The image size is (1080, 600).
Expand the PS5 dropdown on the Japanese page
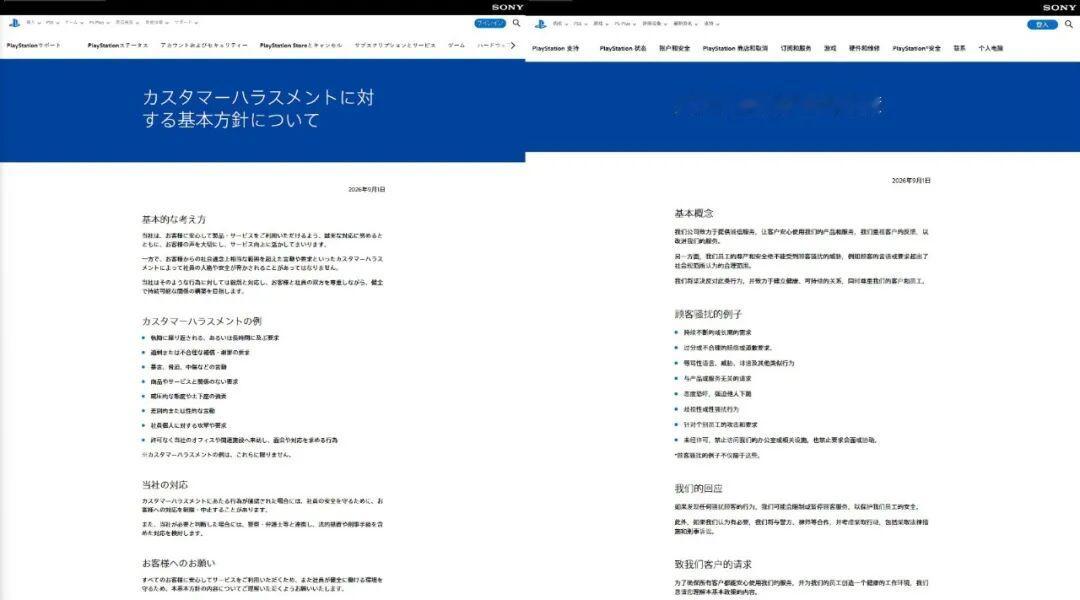point(52,23)
